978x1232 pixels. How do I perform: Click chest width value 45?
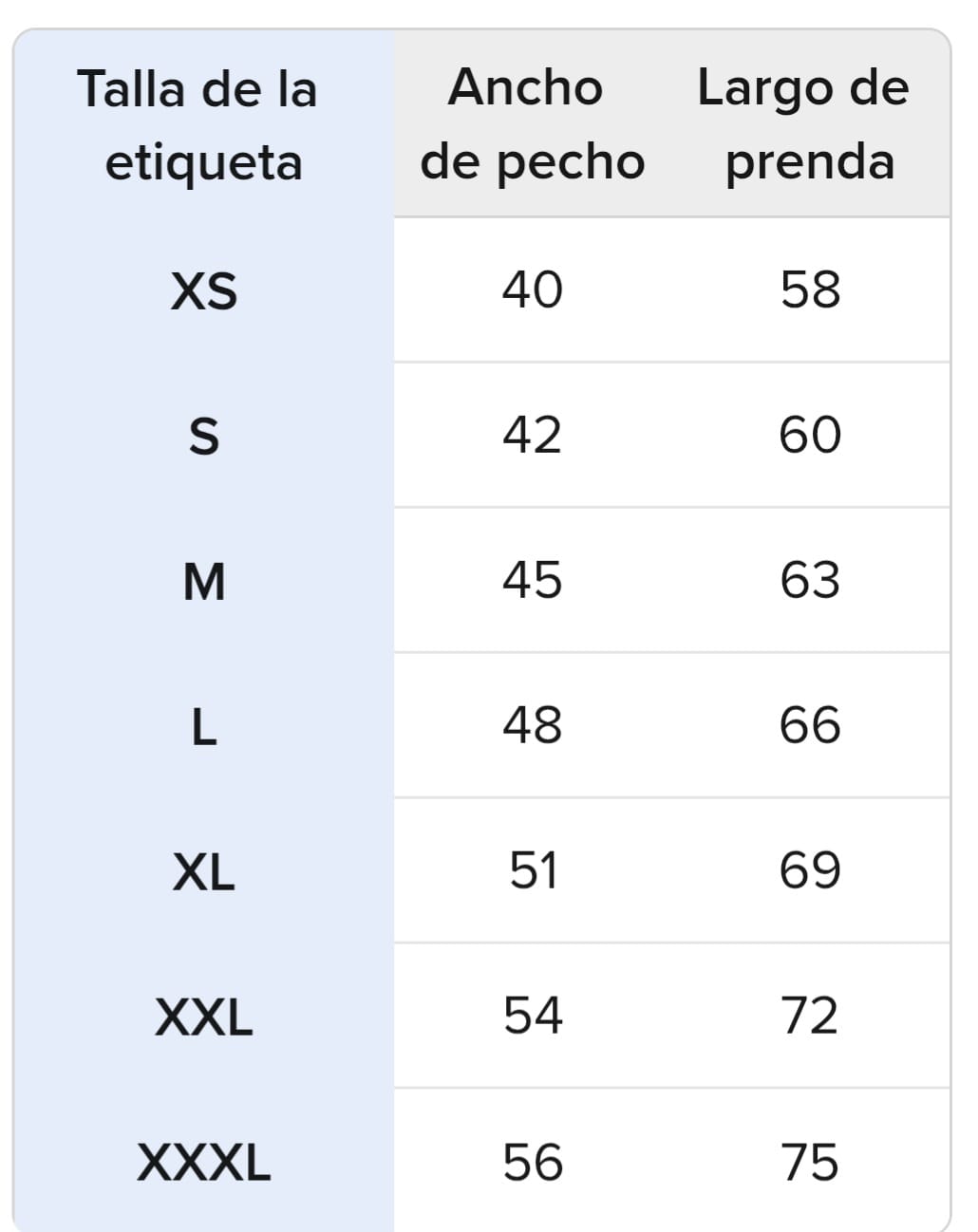[x=532, y=581]
